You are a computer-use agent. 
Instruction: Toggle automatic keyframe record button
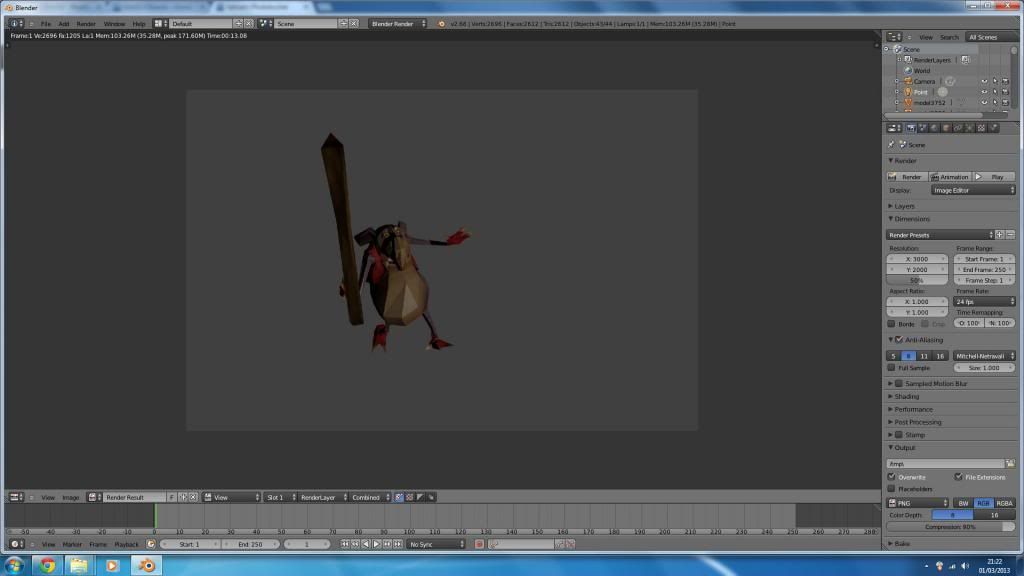tap(479, 544)
